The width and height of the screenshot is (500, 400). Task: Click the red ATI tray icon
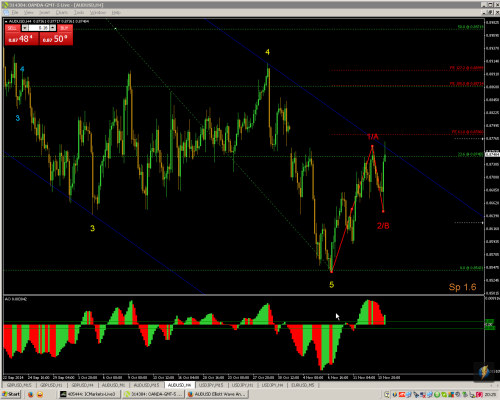point(402,395)
